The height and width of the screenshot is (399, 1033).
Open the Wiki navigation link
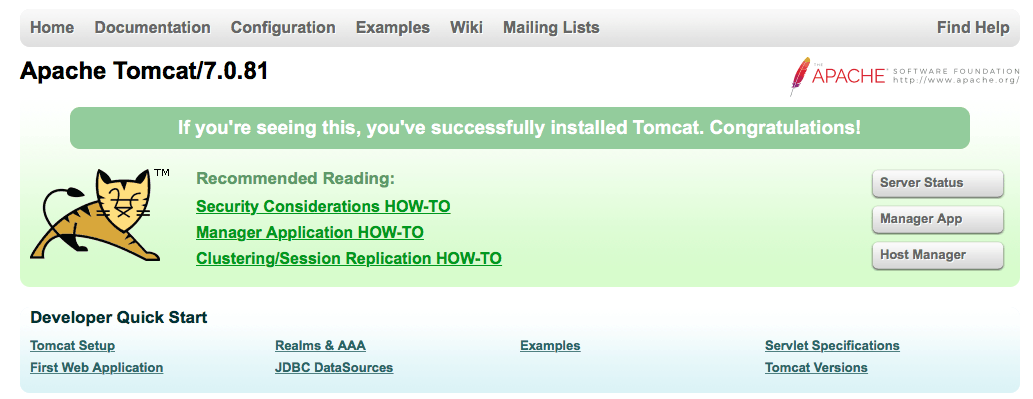pos(466,28)
